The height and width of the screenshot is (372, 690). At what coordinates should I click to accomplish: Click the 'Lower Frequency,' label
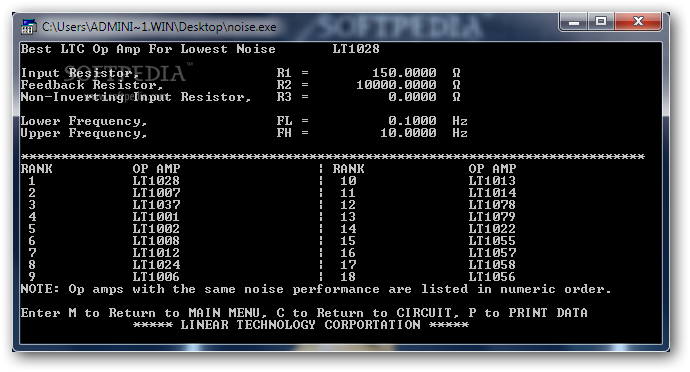[x=84, y=121]
